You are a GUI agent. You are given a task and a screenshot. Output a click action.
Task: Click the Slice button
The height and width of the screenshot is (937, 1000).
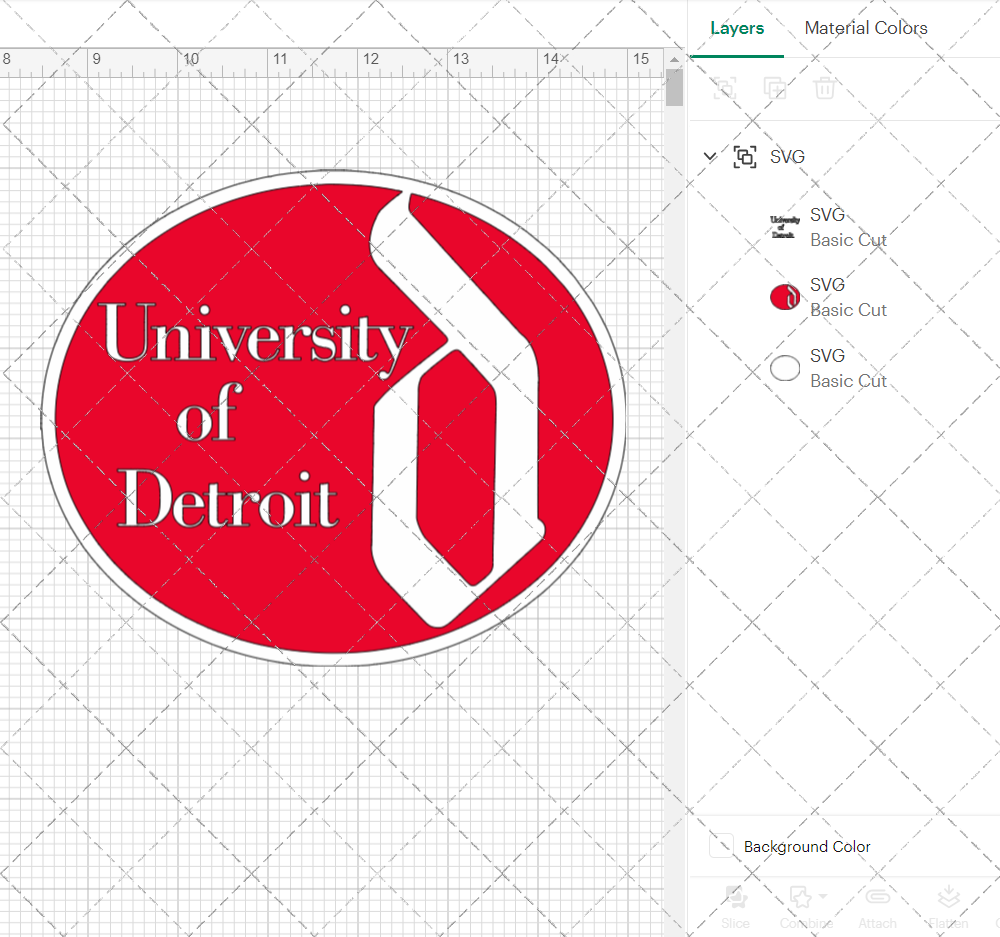[735, 907]
